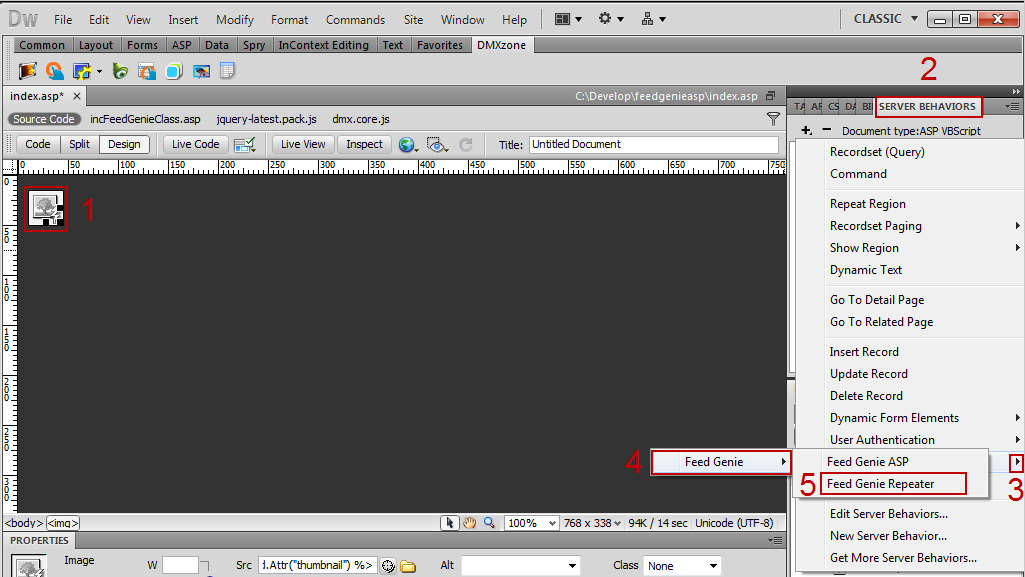Select Source Code in related files bar

pyautogui.click(x=44, y=119)
